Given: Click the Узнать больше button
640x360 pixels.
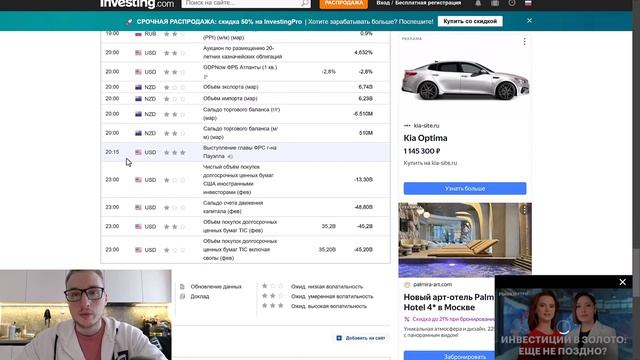Looking at the screenshot, I should tap(465, 189).
